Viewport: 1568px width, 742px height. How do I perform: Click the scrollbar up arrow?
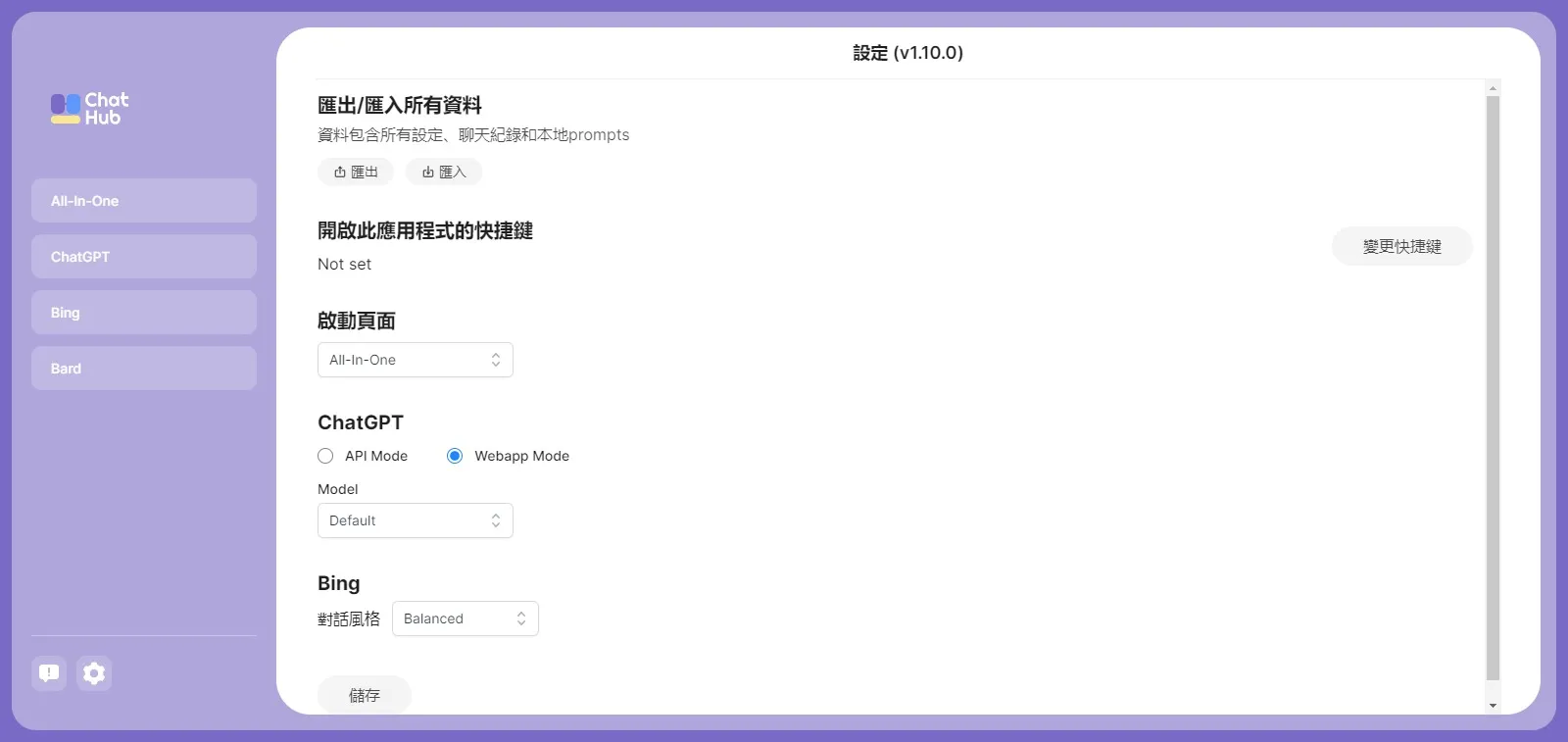click(x=1493, y=88)
